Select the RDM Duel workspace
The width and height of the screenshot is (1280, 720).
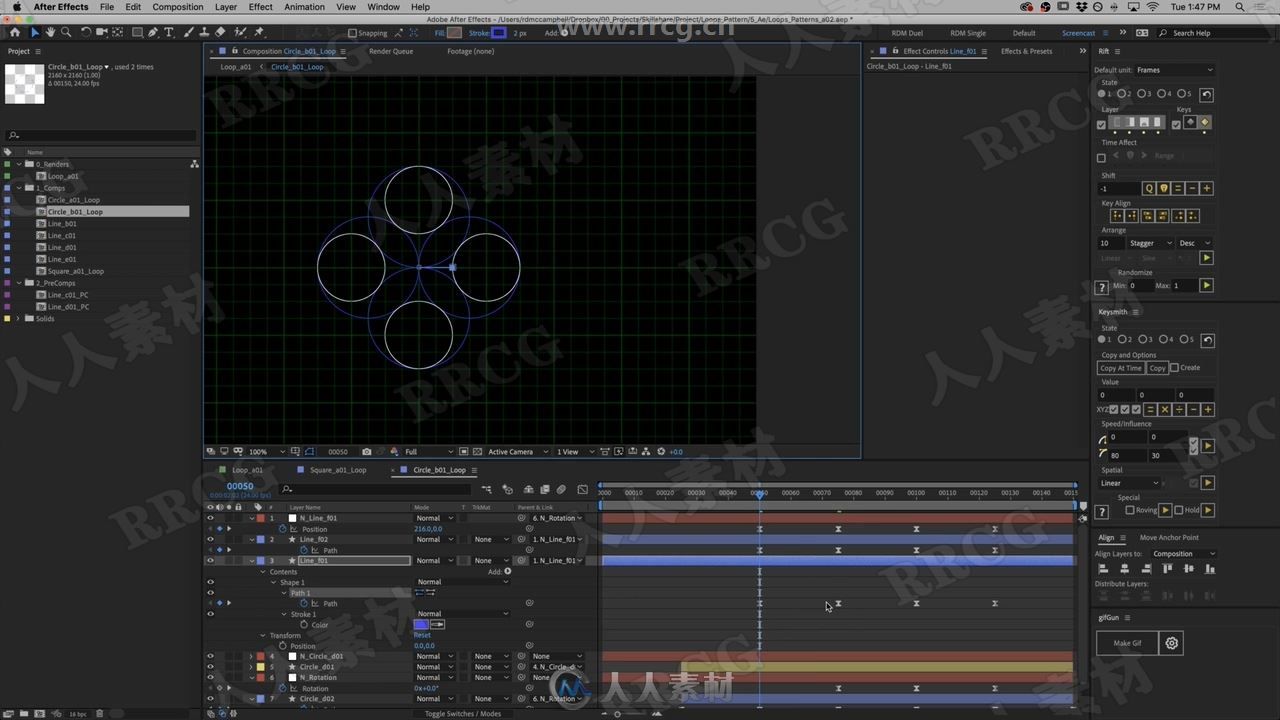pos(907,33)
